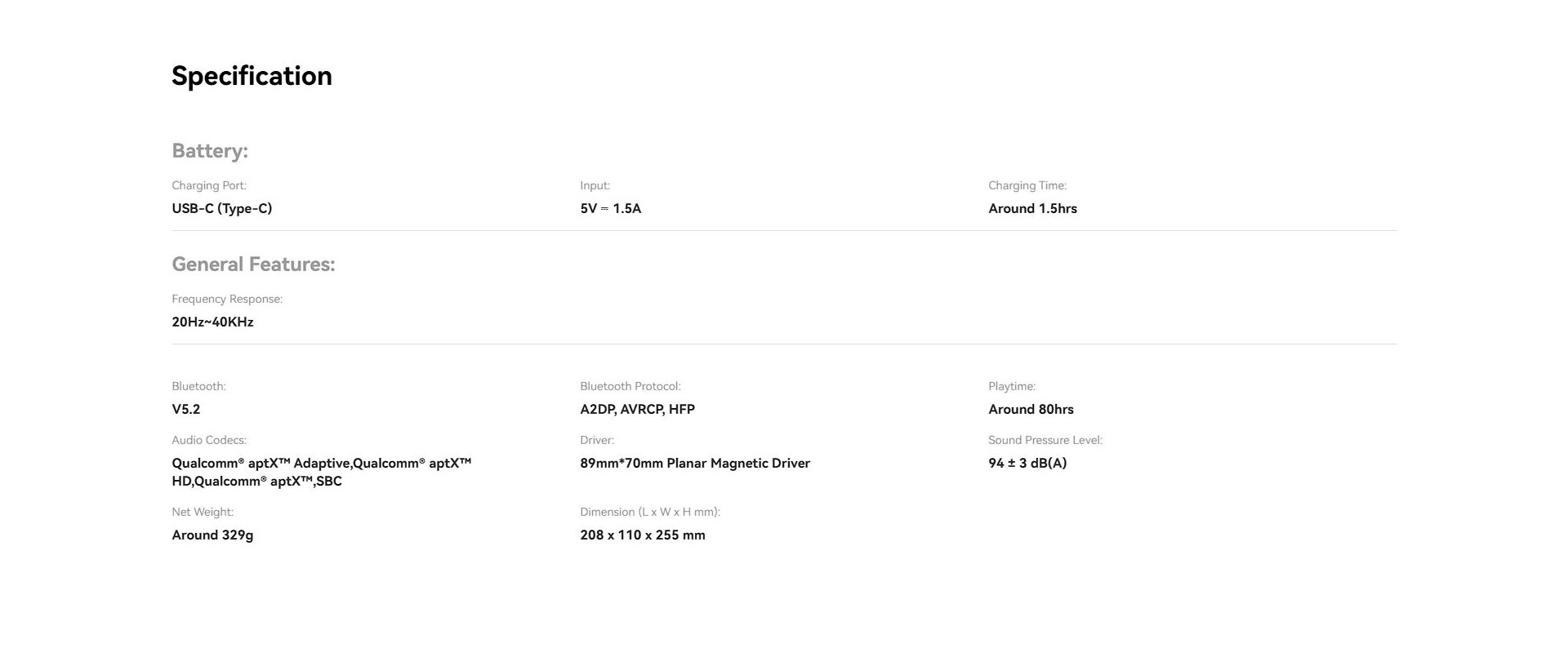Click the Battery section heading
Screen dimensions: 1568x653
coord(210,151)
